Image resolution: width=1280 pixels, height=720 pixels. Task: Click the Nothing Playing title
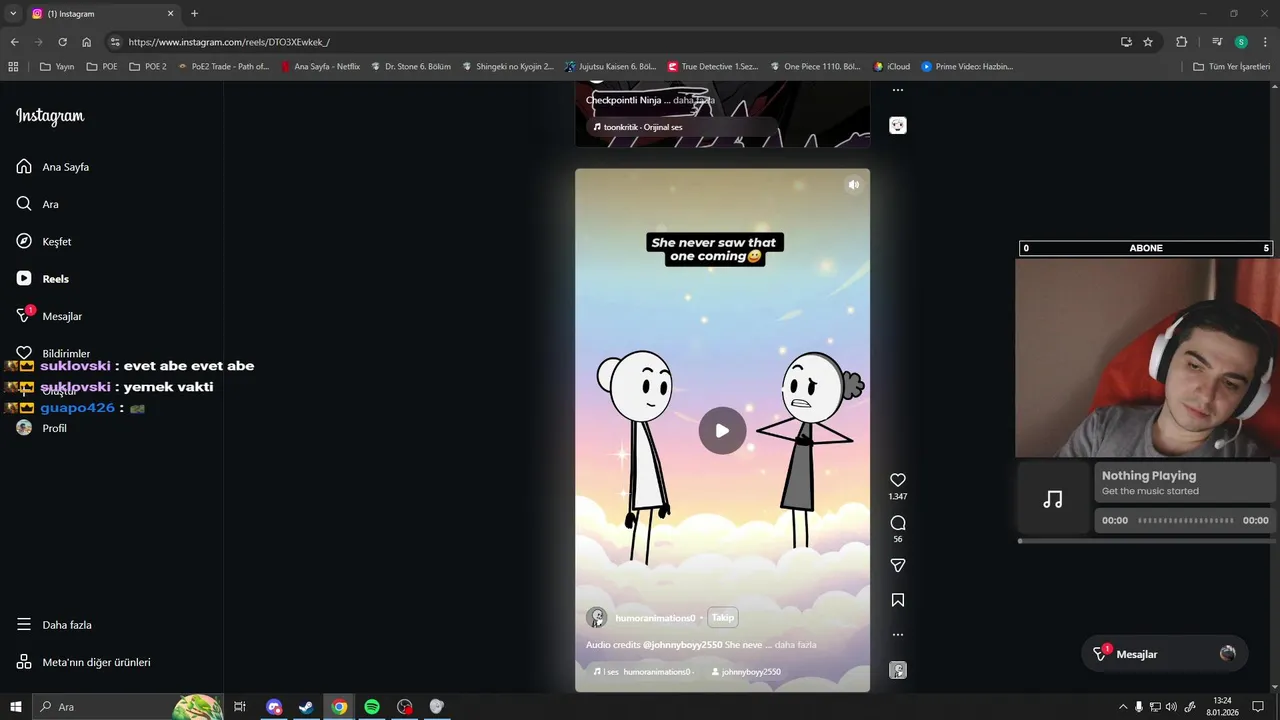pyautogui.click(x=1149, y=476)
